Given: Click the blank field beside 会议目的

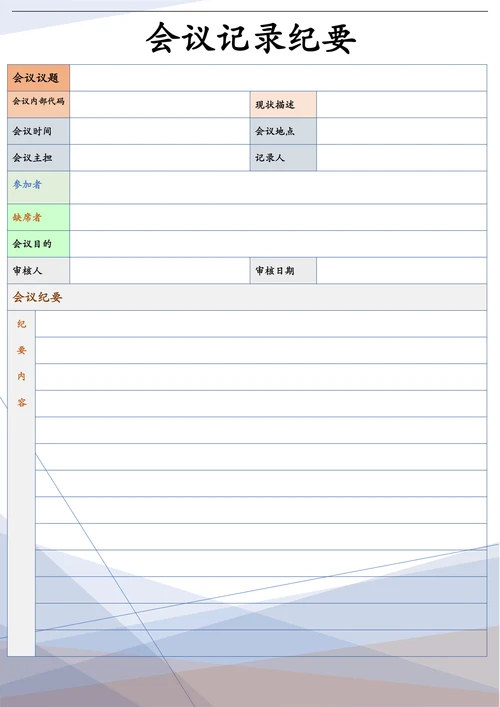Looking at the screenshot, I should [278, 244].
